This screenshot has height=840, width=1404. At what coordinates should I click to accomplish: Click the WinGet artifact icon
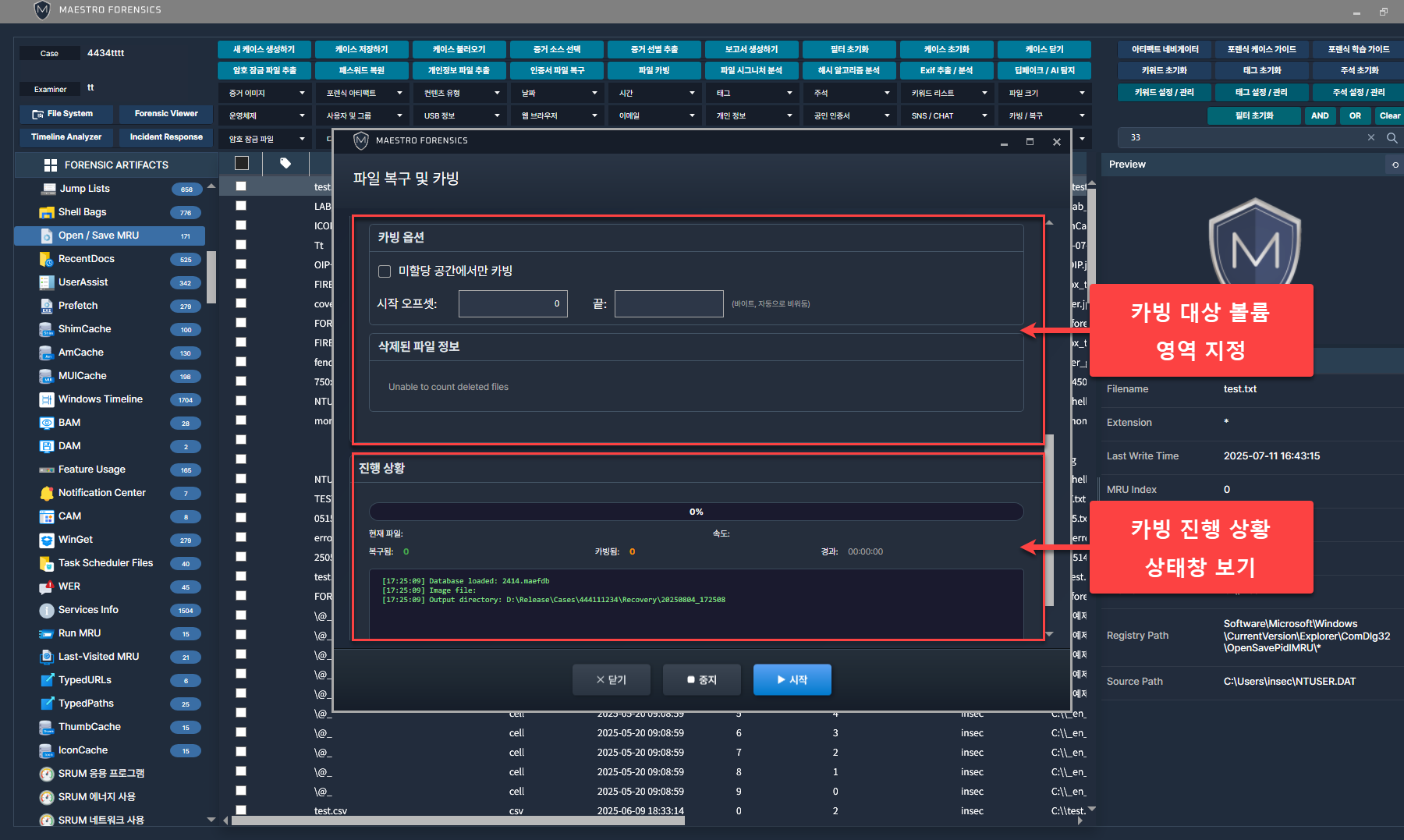(x=46, y=540)
